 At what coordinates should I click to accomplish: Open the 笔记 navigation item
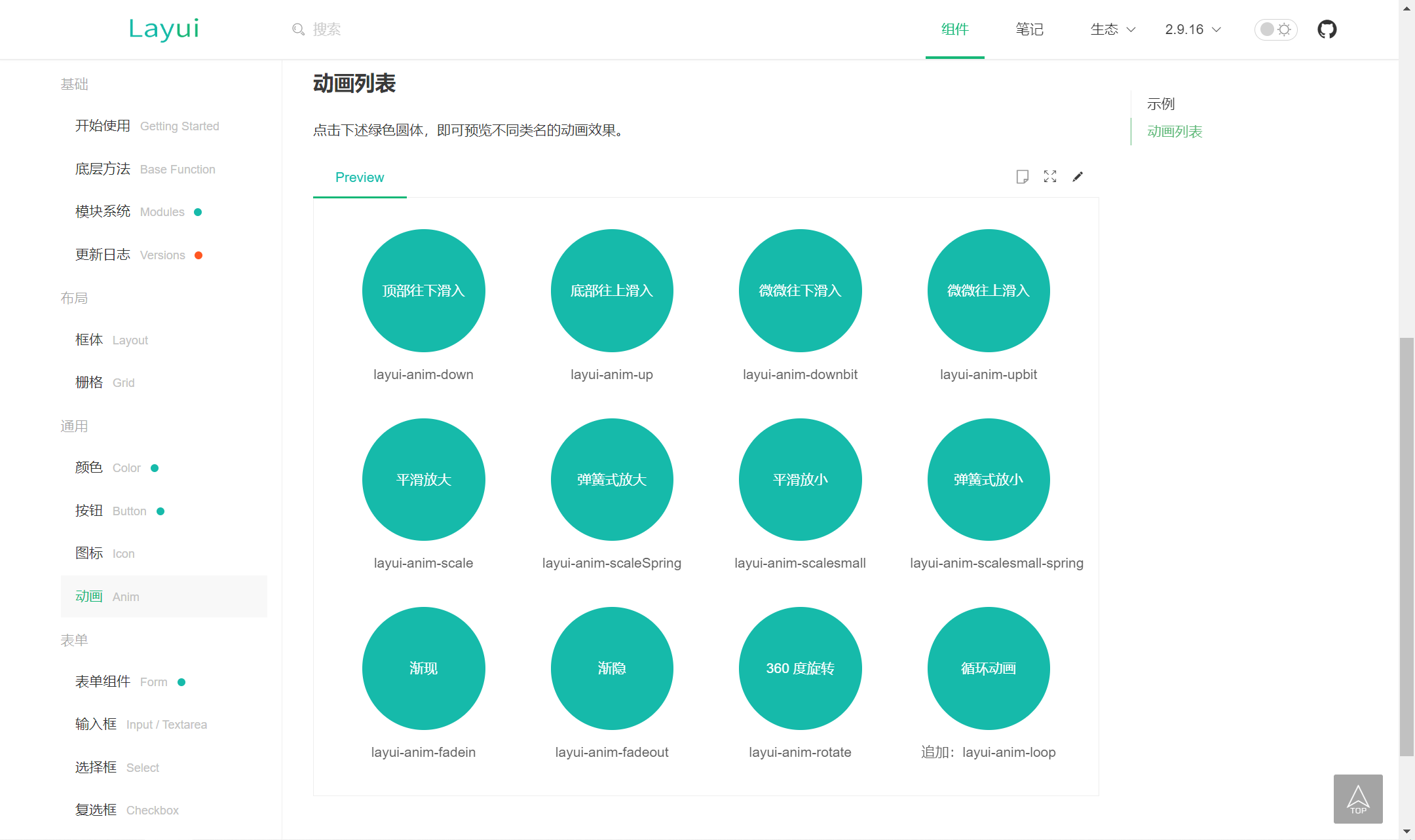[x=1029, y=29]
